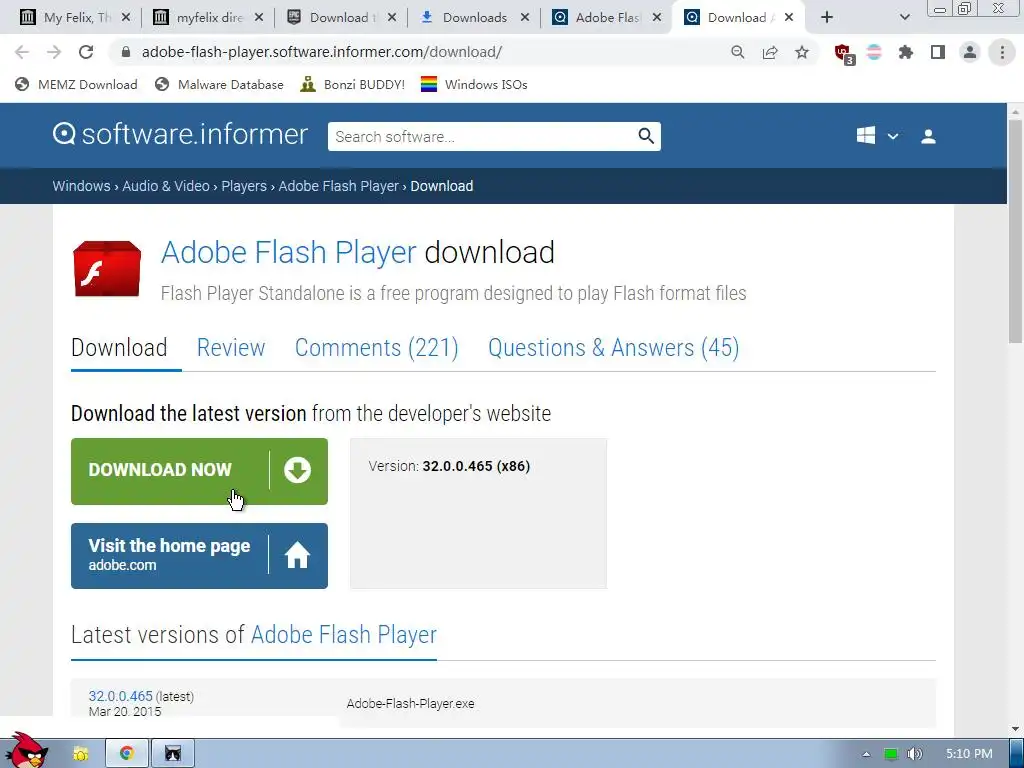The width and height of the screenshot is (1024, 768).
Task: Switch to the Review tab
Action: [x=231, y=347]
